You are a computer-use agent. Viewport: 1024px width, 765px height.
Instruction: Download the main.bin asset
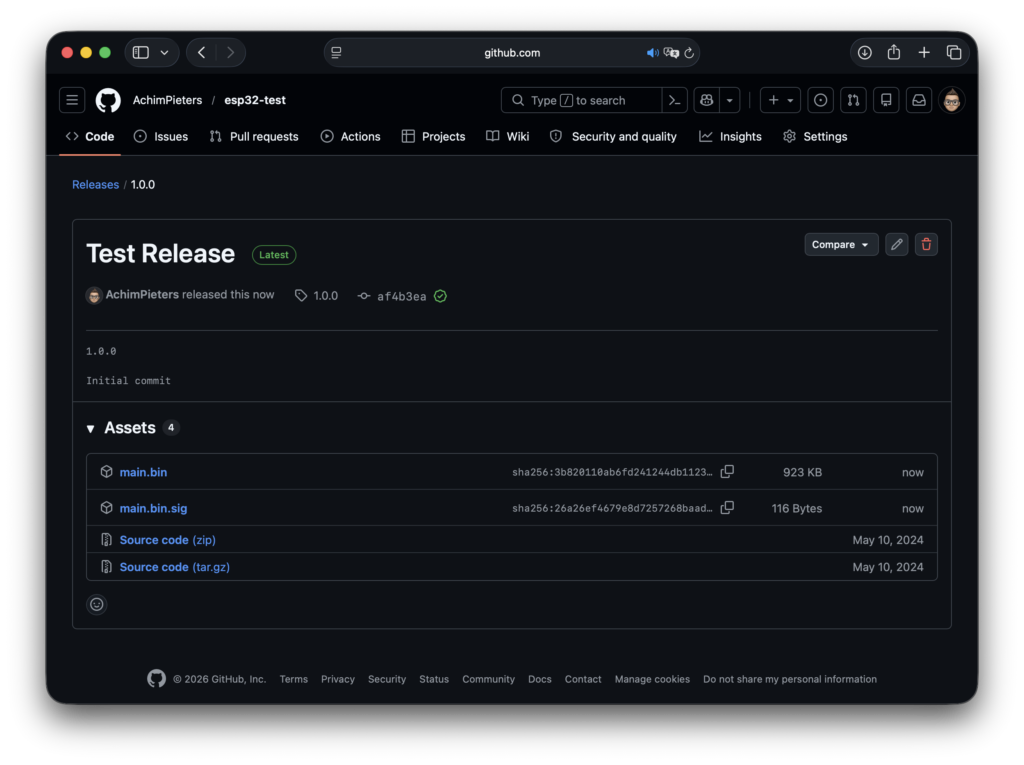(x=143, y=472)
